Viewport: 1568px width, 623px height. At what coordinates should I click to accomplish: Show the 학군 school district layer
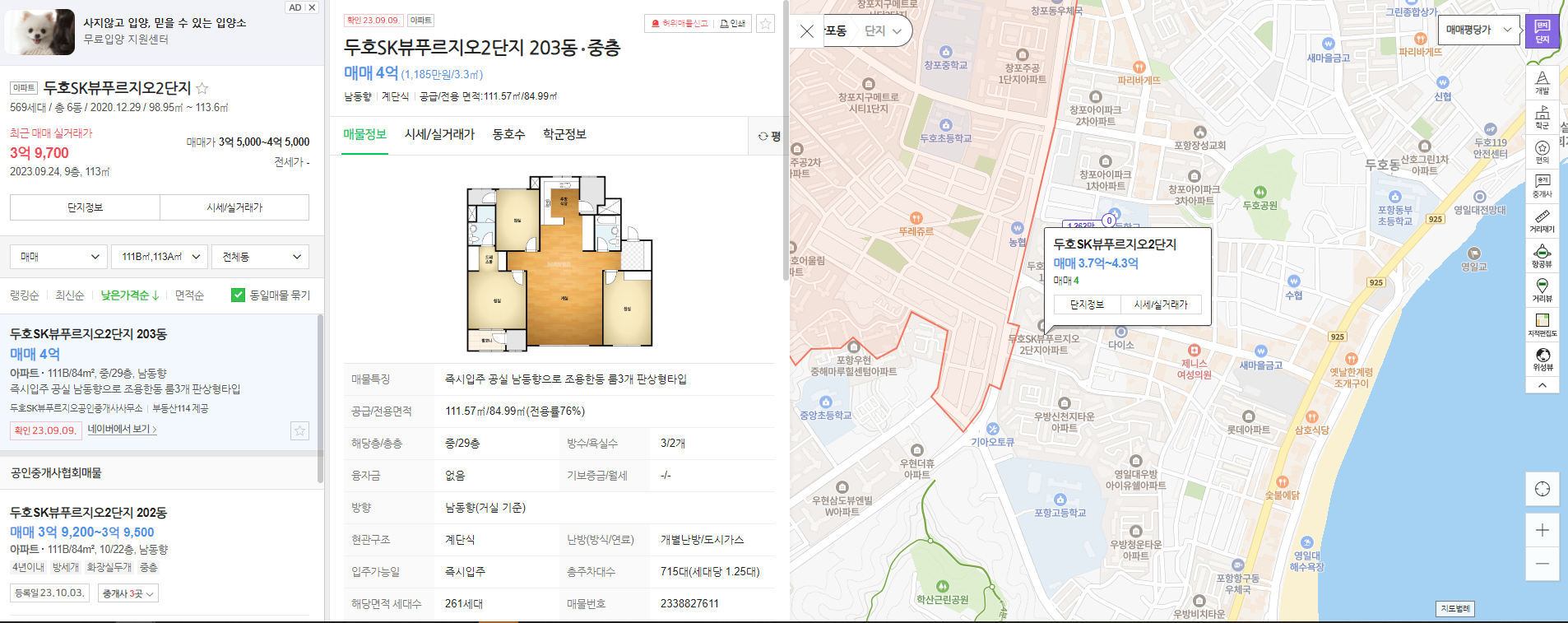tap(1542, 117)
